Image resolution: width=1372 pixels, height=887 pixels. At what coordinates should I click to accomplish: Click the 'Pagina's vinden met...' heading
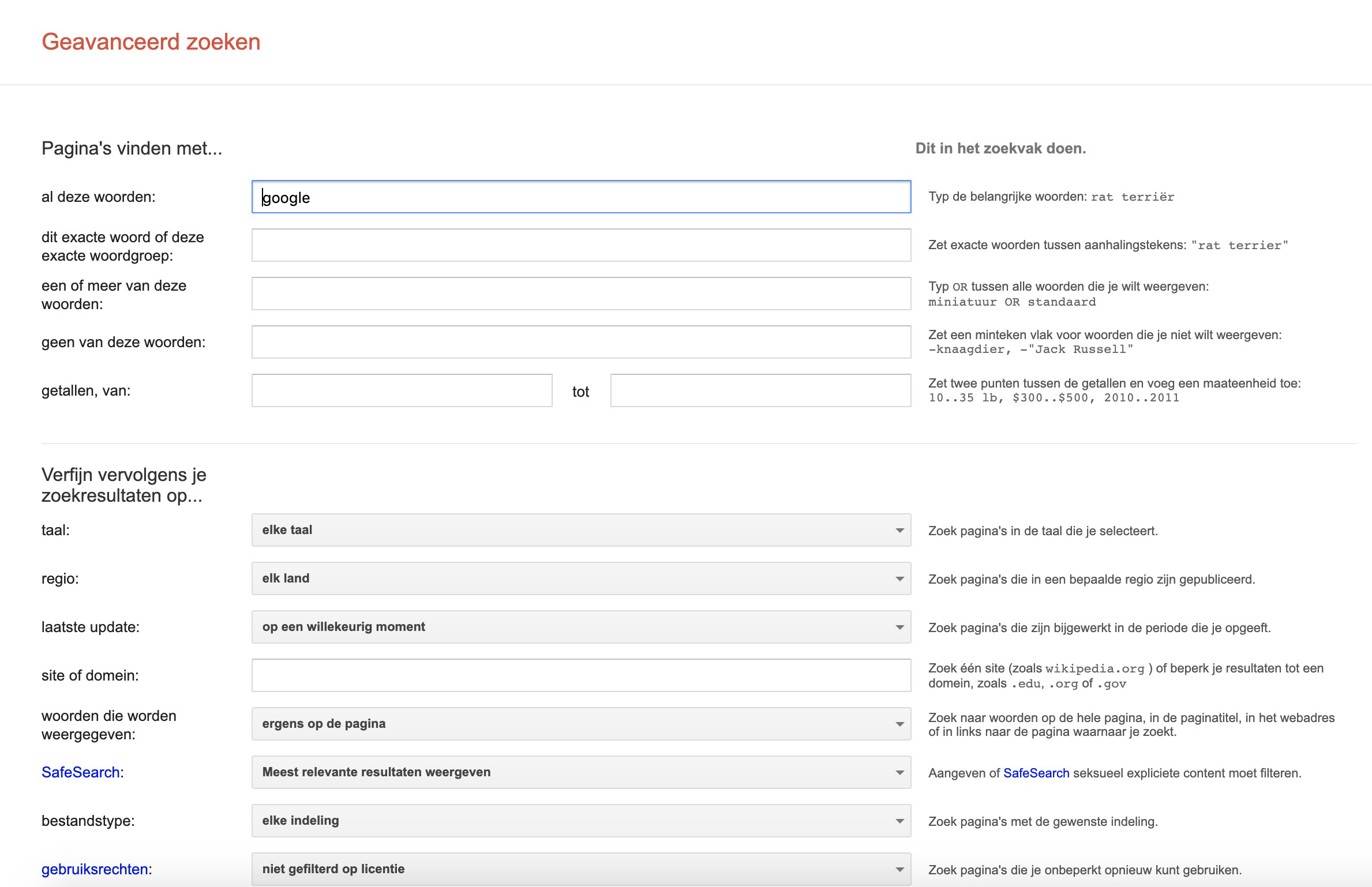point(132,149)
